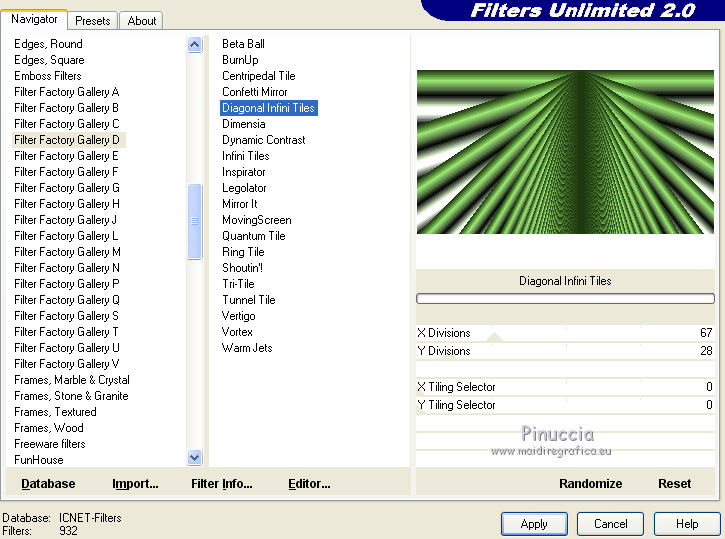Select the Diagonal Infini Tiles filter

(x=269, y=108)
